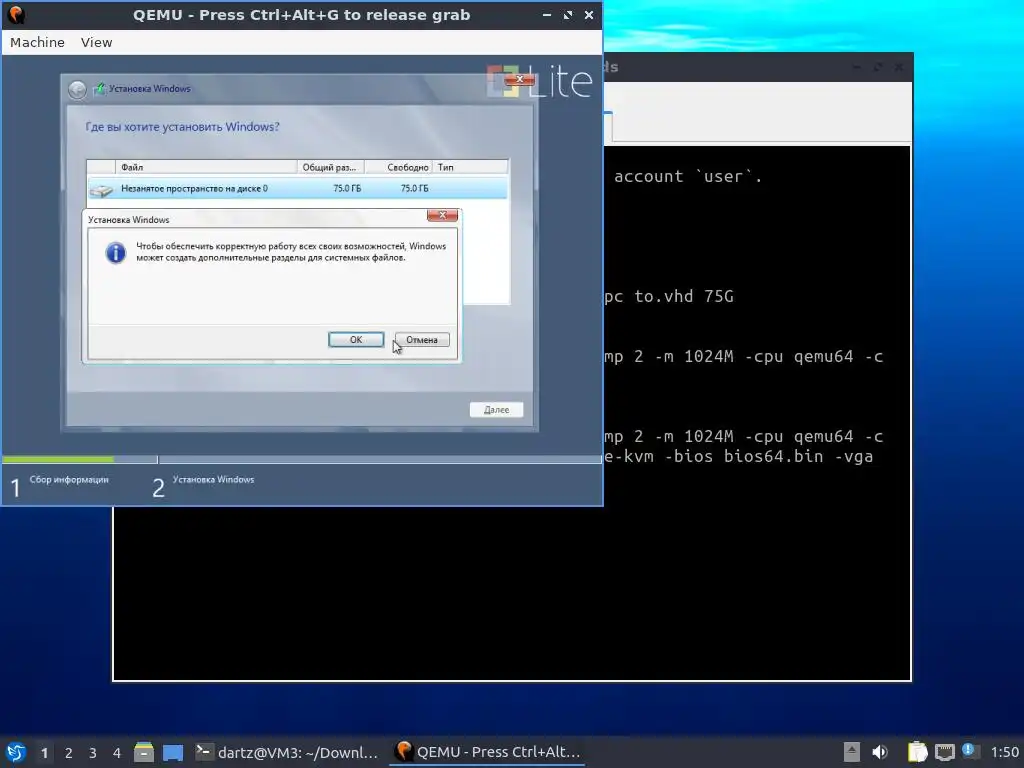
Task: Close the terminal window behind QEMU
Action: pyautogui.click(x=899, y=67)
